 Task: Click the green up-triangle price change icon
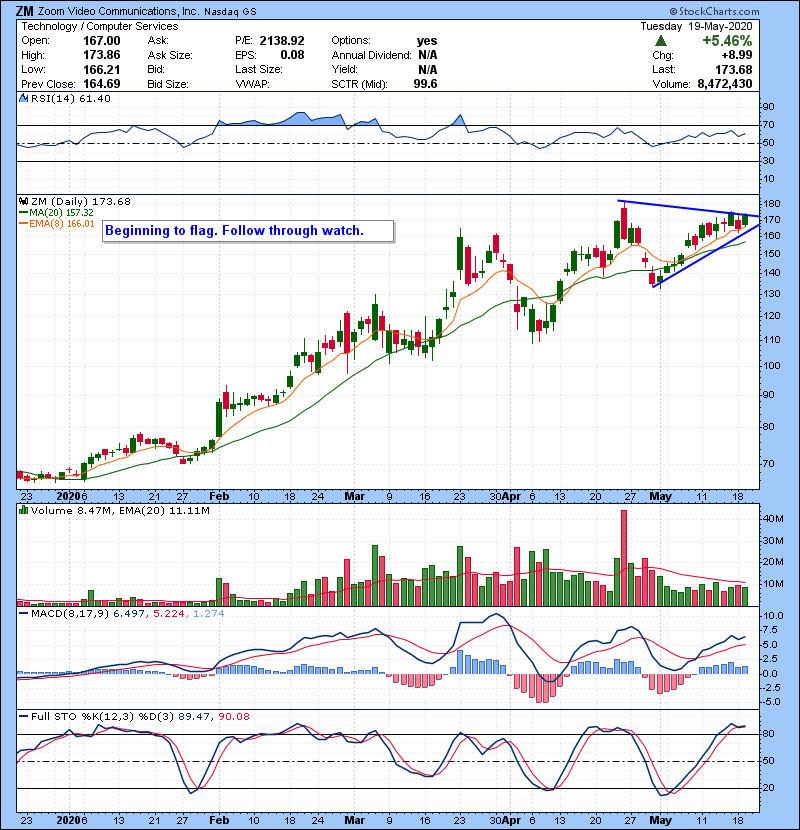click(x=660, y=41)
